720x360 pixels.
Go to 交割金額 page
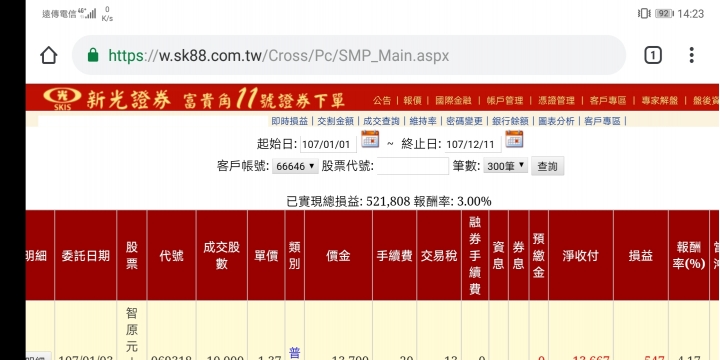[335, 121]
